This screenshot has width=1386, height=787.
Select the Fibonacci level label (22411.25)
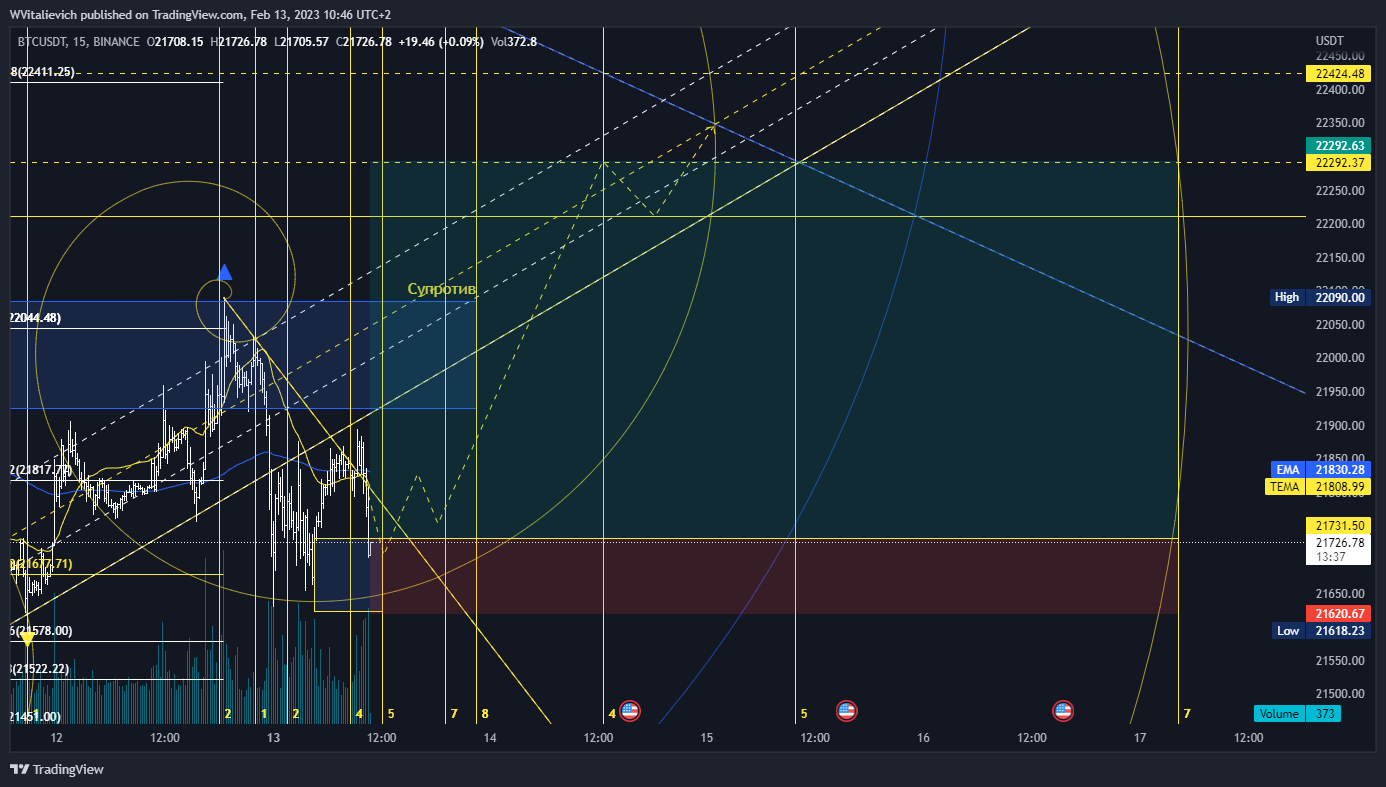click(x=41, y=72)
